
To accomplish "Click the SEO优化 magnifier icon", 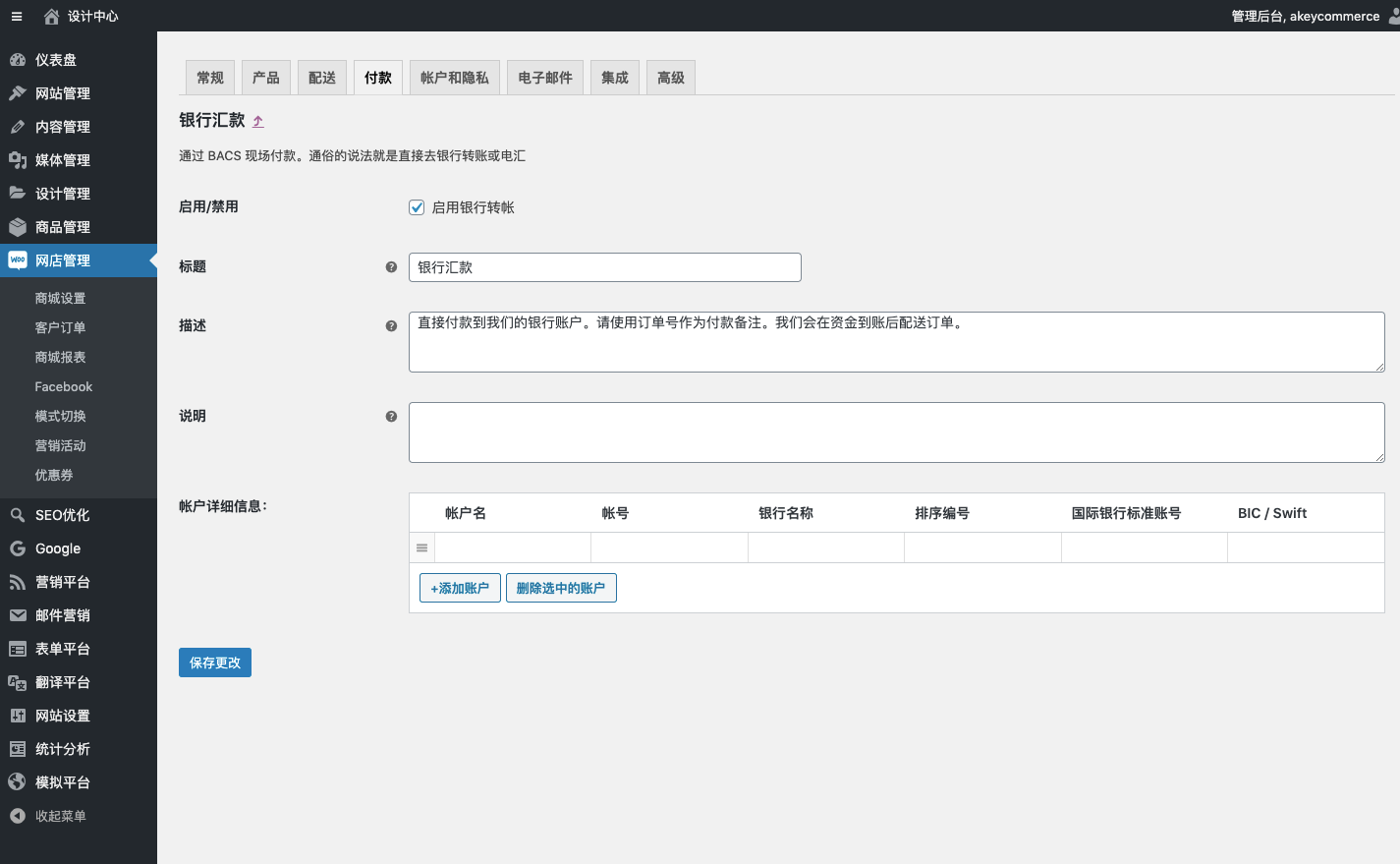I will [x=18, y=515].
